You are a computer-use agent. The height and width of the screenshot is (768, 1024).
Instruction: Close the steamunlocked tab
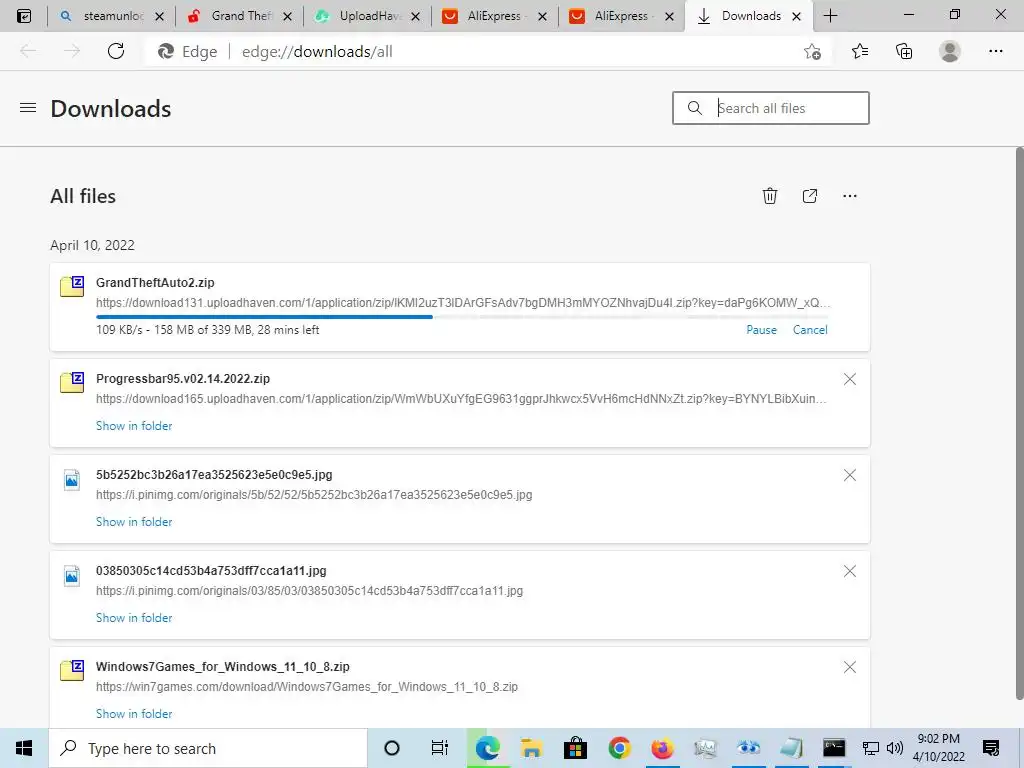pyautogui.click(x=159, y=17)
